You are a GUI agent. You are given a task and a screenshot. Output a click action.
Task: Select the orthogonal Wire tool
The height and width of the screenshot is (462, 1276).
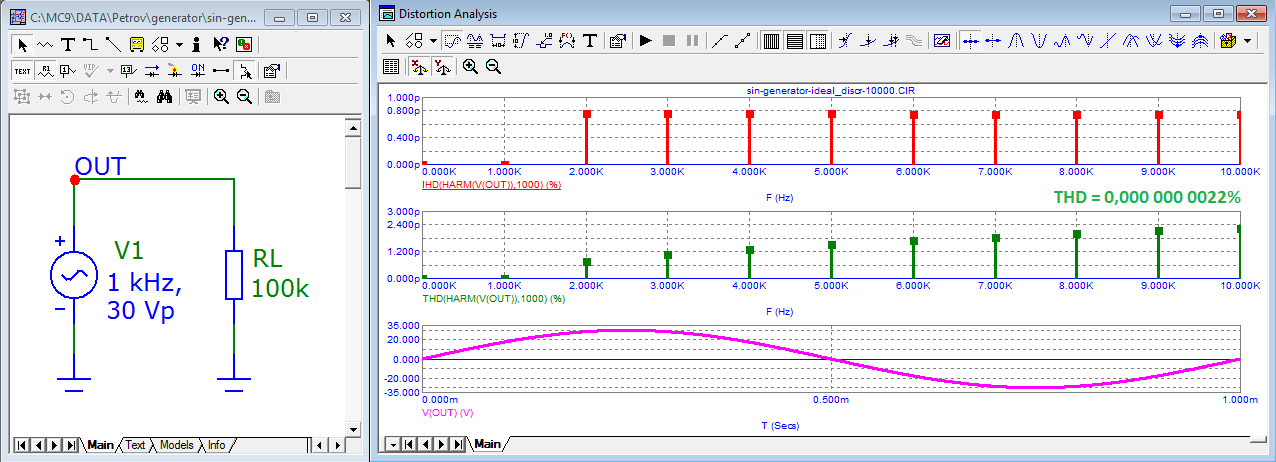(90, 44)
